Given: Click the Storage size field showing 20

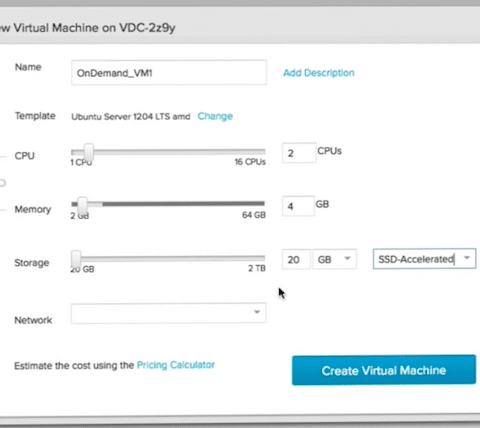Looking at the screenshot, I should pos(296,259).
